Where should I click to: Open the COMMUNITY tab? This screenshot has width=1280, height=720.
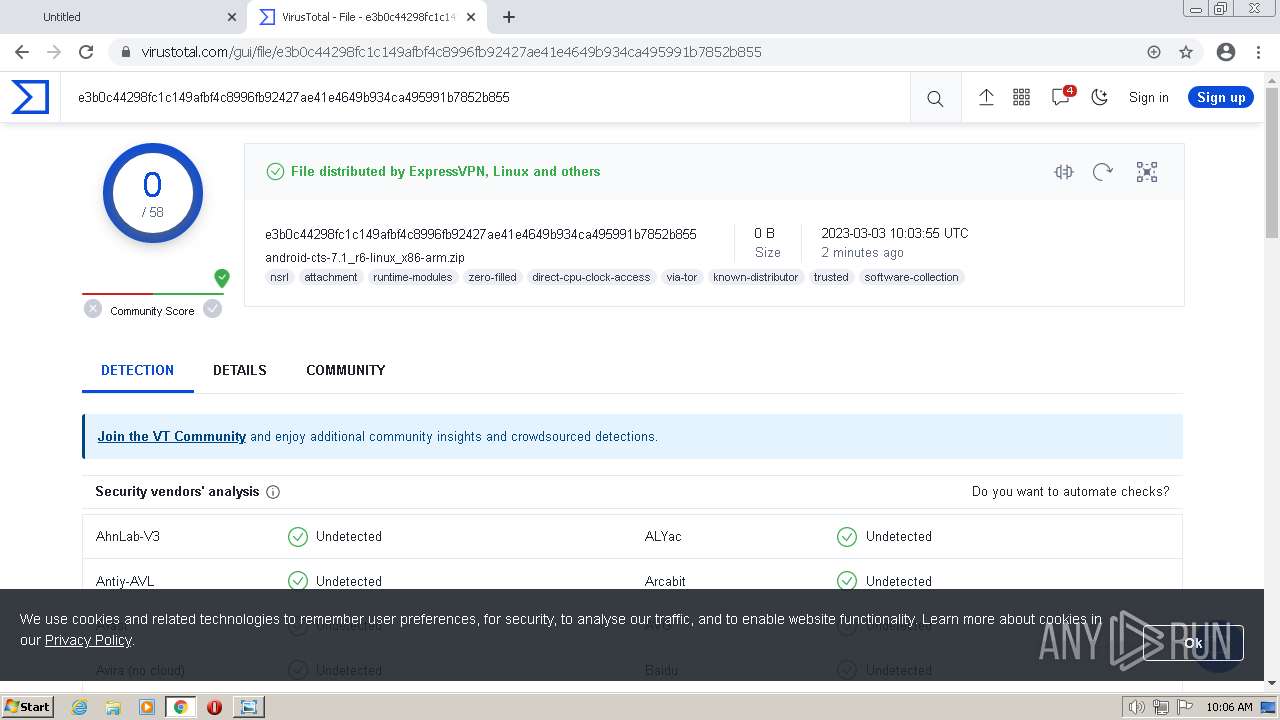click(346, 370)
